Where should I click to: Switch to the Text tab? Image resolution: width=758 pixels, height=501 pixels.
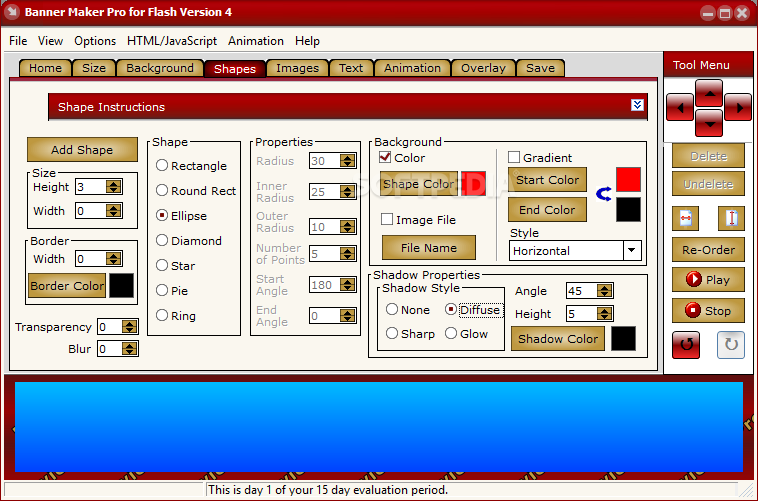tap(351, 68)
